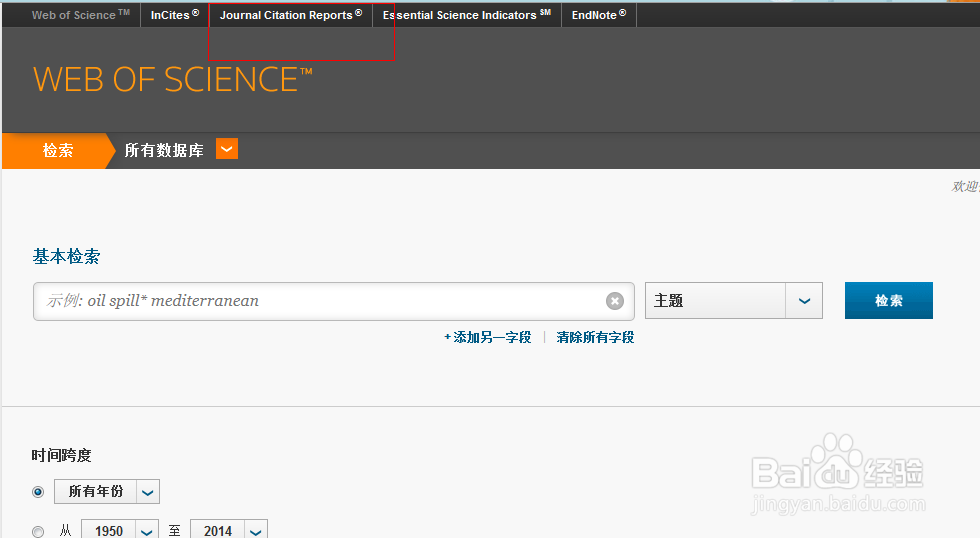Image resolution: width=980 pixels, height=538 pixels.
Task: Click the 所有数据库 database label
Action: [x=164, y=151]
